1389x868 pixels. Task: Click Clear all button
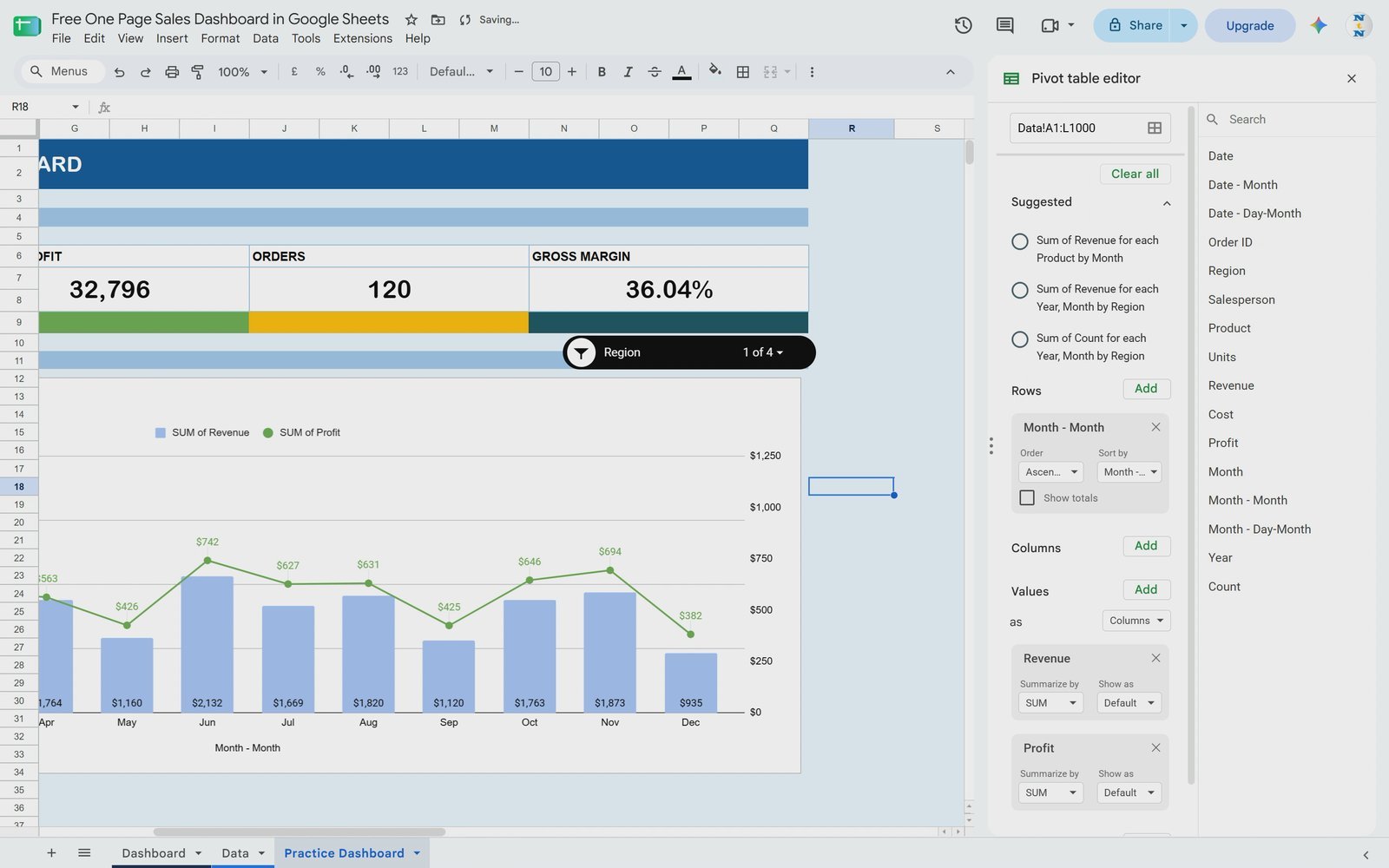coord(1135,174)
